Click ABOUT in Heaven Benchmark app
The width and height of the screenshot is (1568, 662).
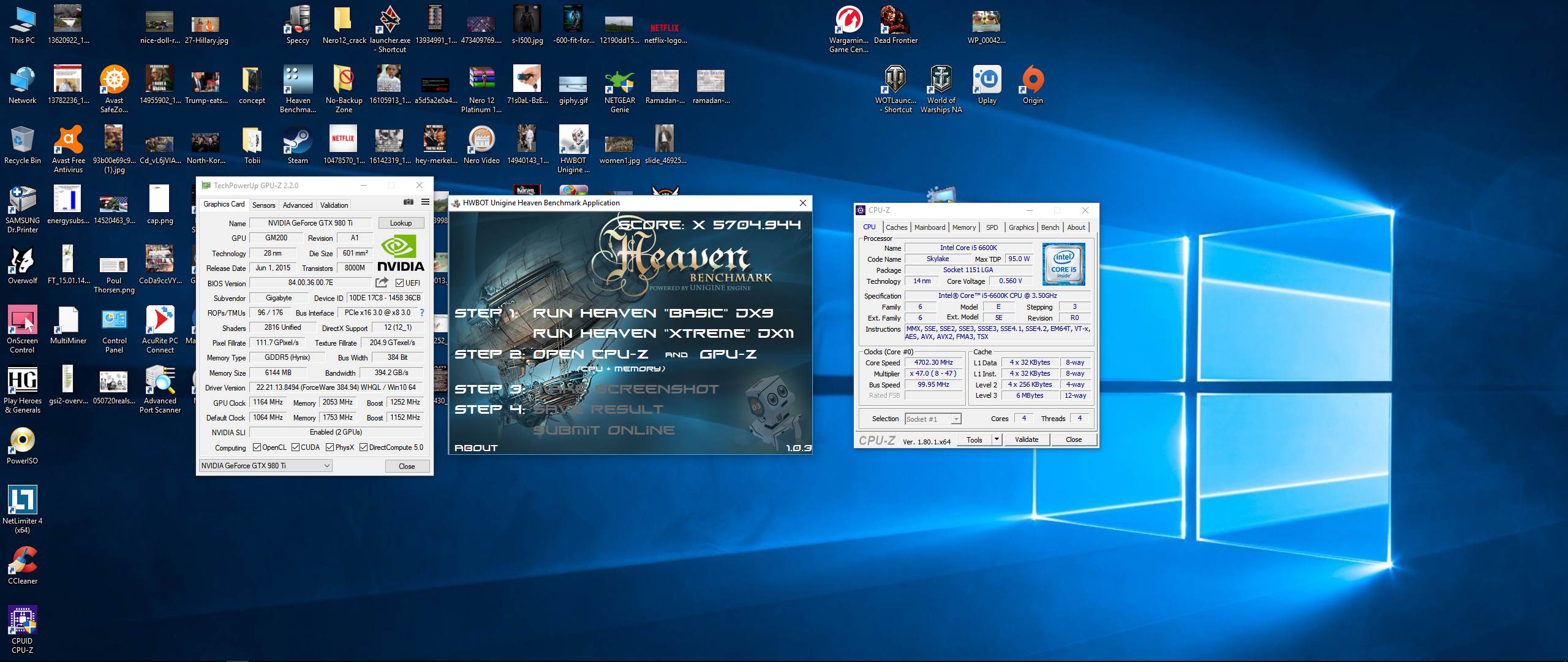tap(476, 448)
